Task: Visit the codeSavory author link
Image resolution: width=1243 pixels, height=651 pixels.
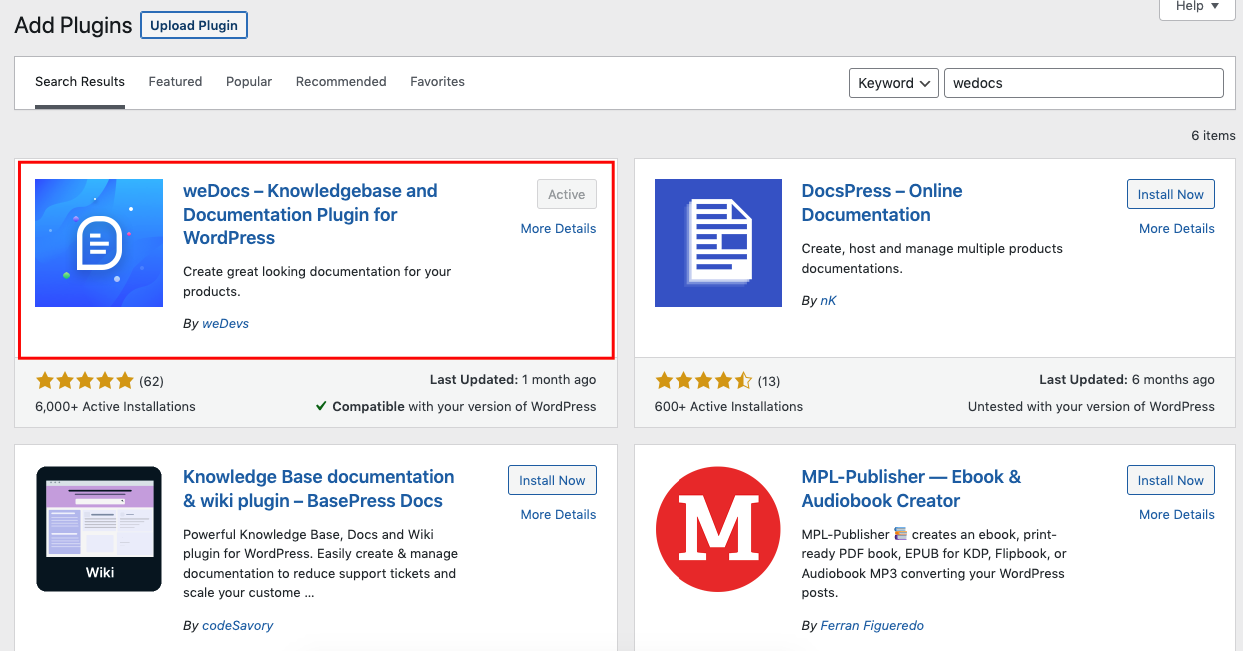Action: [237, 626]
